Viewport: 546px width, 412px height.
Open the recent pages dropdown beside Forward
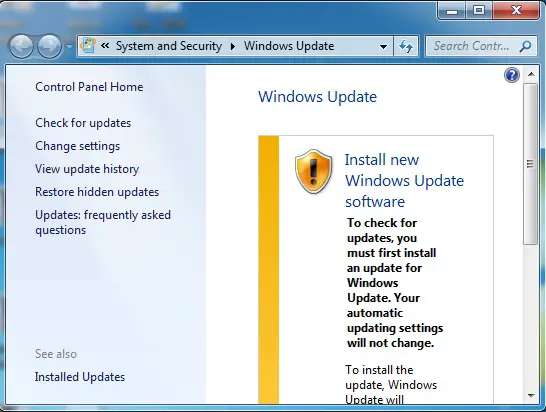click(69, 46)
